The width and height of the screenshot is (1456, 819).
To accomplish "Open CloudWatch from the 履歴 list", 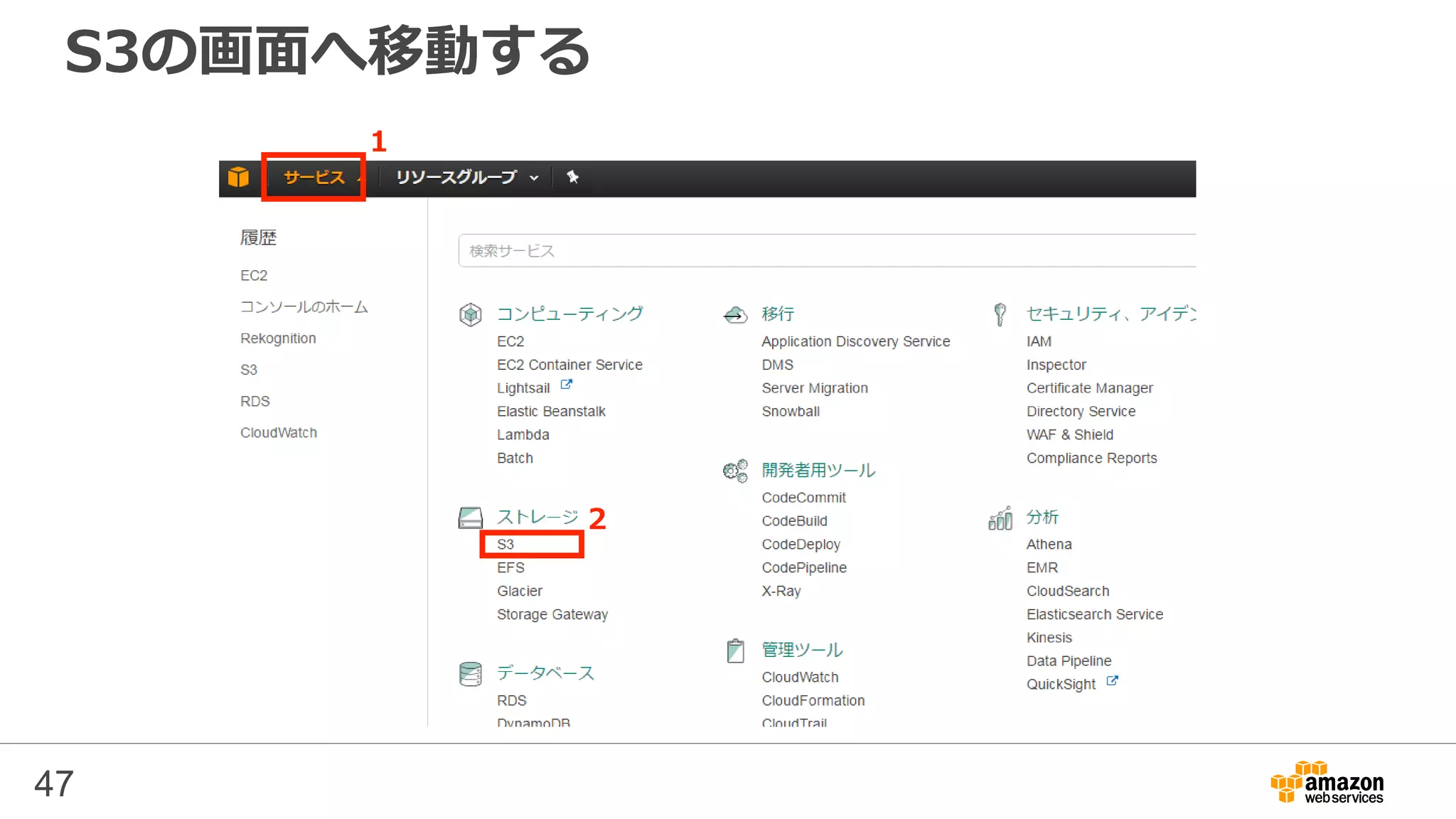I will coord(279,432).
